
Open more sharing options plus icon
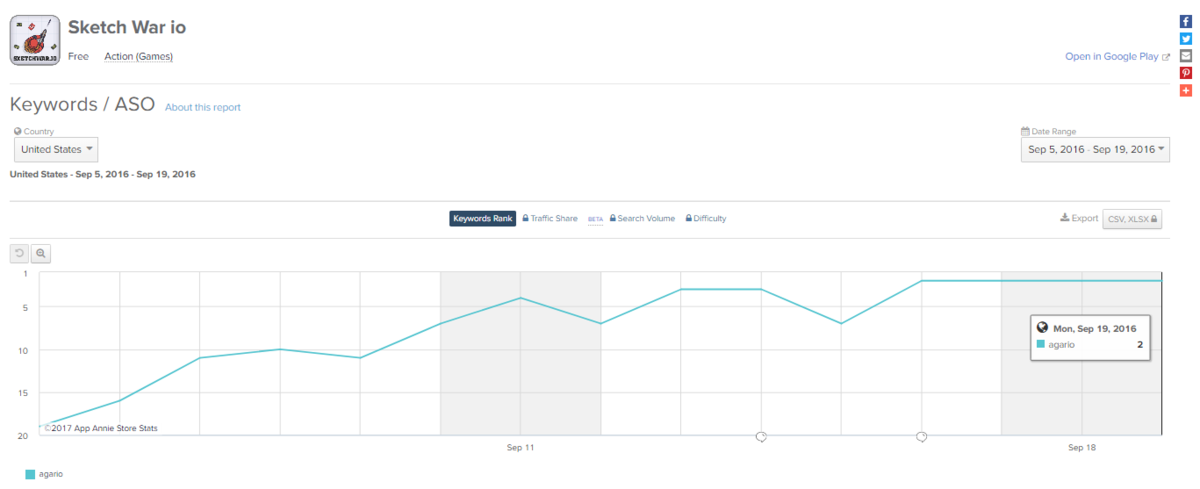tap(1186, 90)
